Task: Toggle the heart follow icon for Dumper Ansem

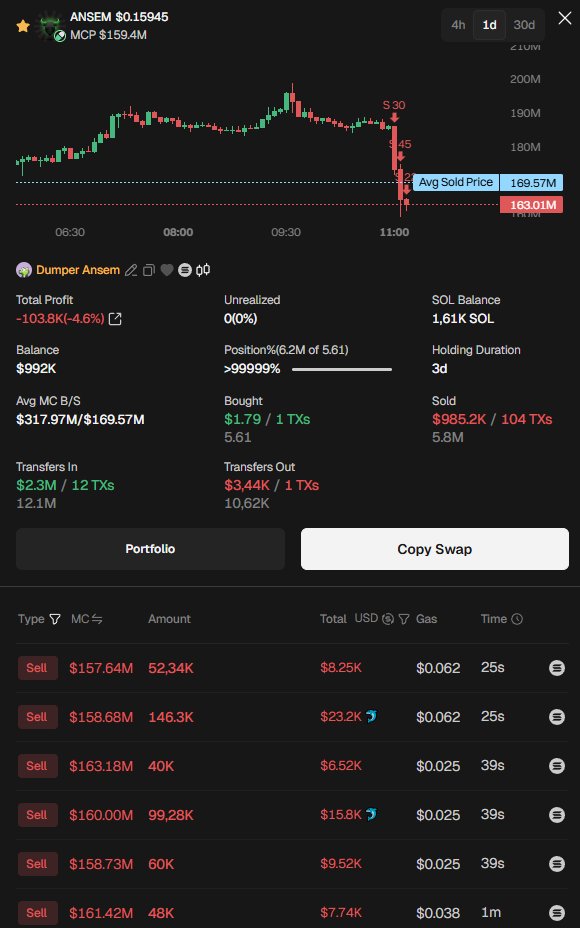Action: point(167,270)
